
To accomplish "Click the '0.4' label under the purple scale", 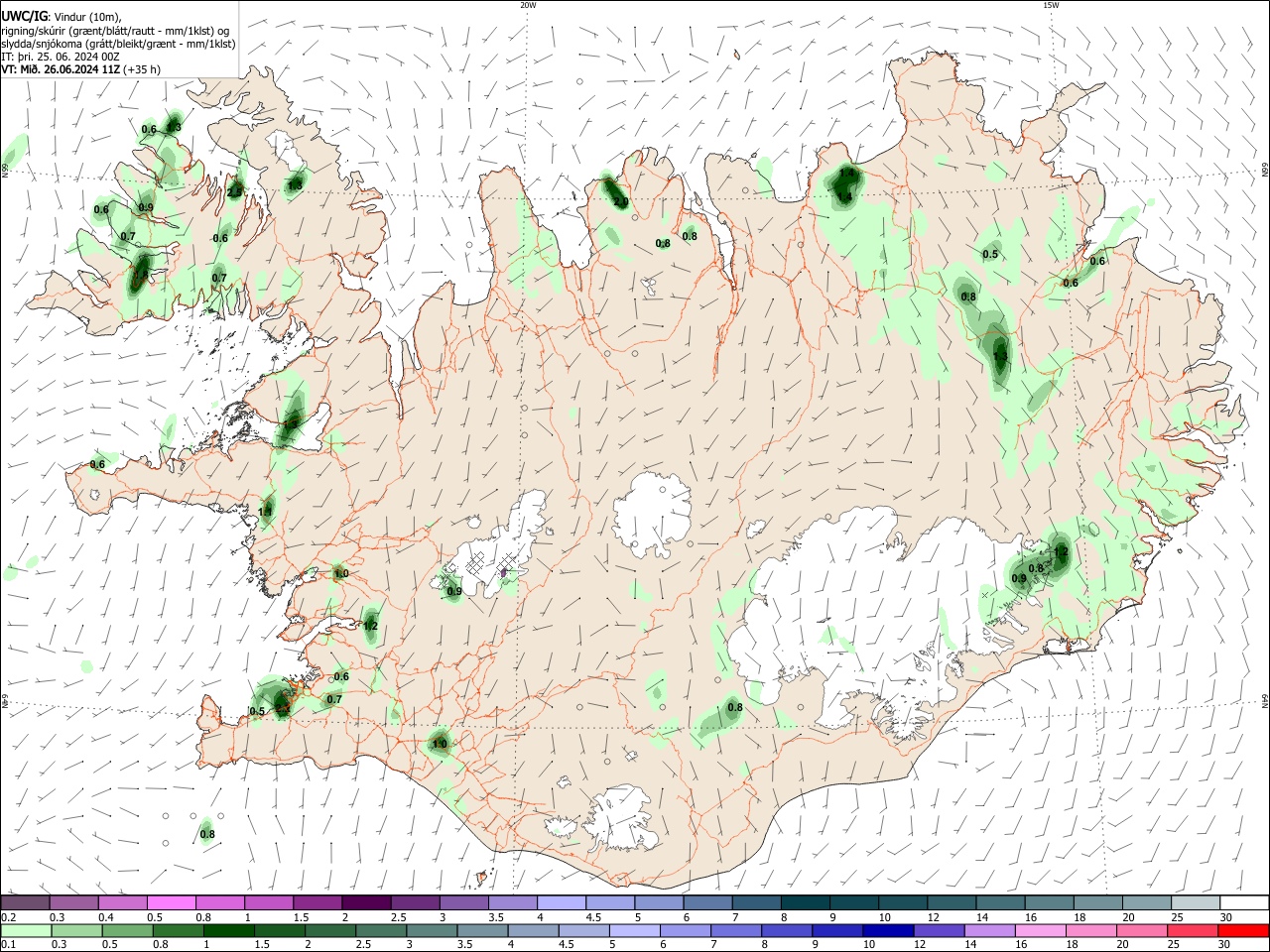I will coord(106,917).
